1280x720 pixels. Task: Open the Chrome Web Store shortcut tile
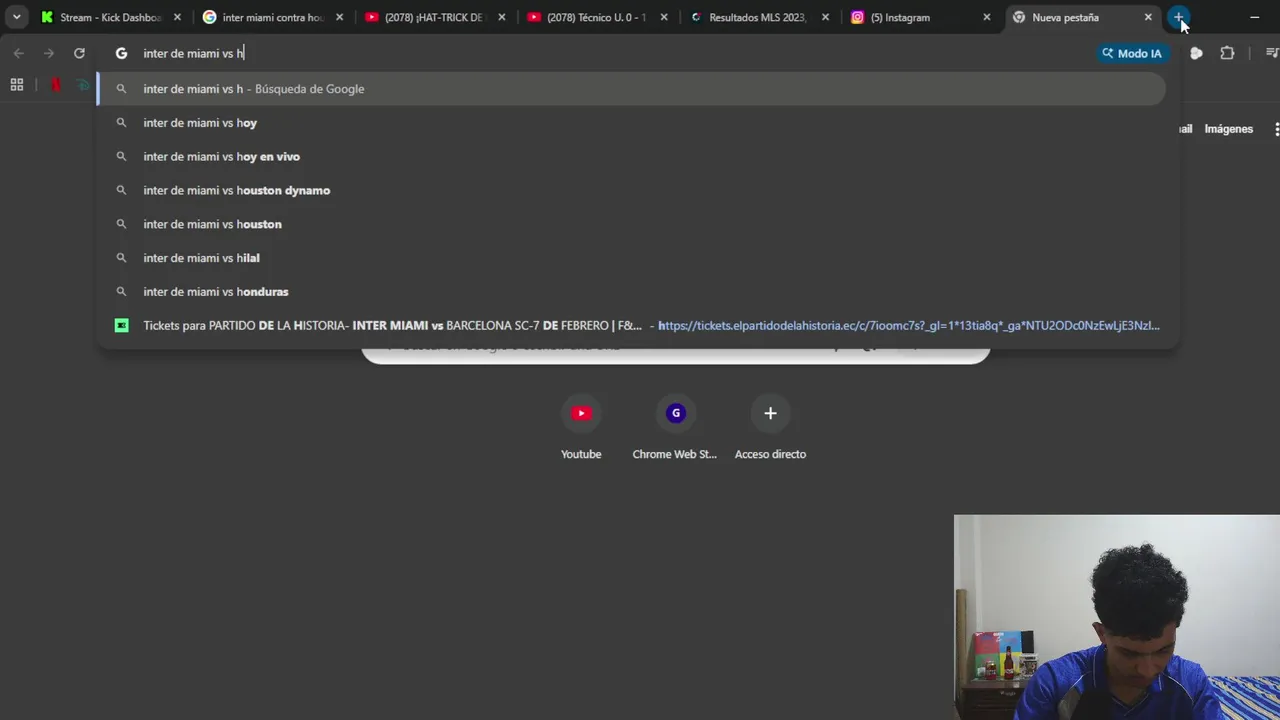click(675, 428)
